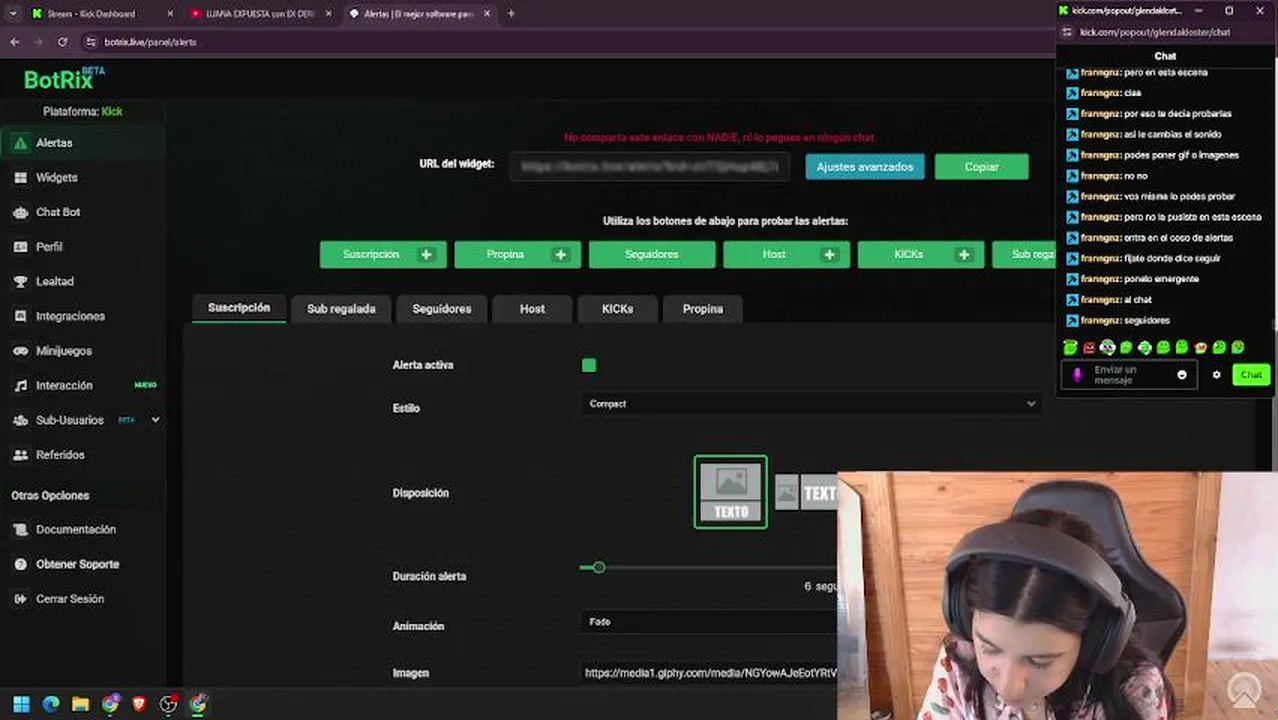Click the plus on the Host test button
Screen dimensions: 1278x720
tap(829, 255)
